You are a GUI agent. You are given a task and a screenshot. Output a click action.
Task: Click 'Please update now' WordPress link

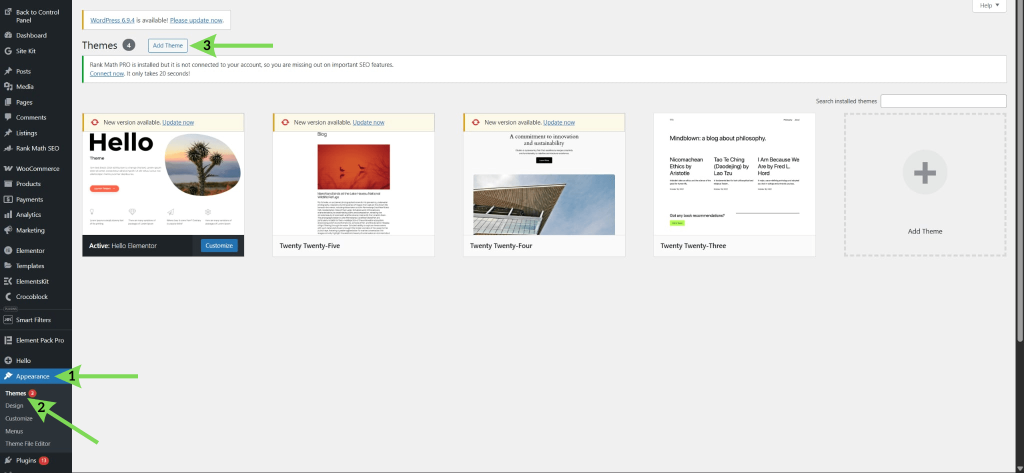tap(197, 20)
